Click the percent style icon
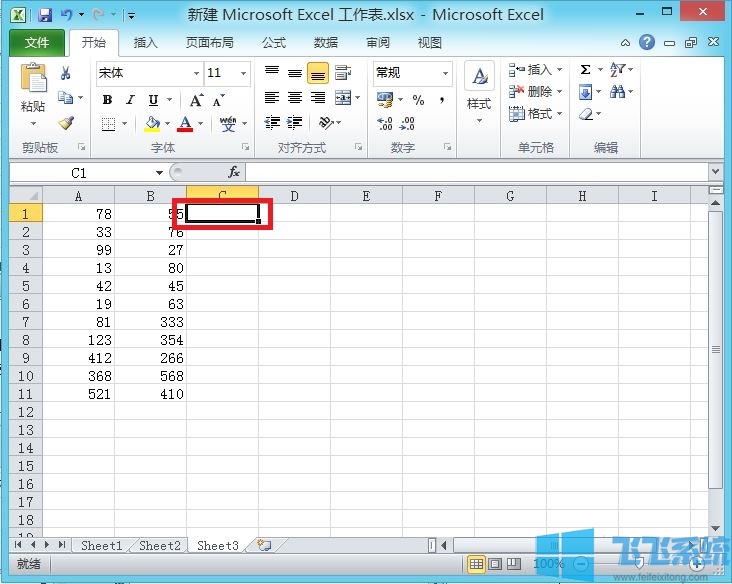The width and height of the screenshot is (732, 584). point(418,100)
